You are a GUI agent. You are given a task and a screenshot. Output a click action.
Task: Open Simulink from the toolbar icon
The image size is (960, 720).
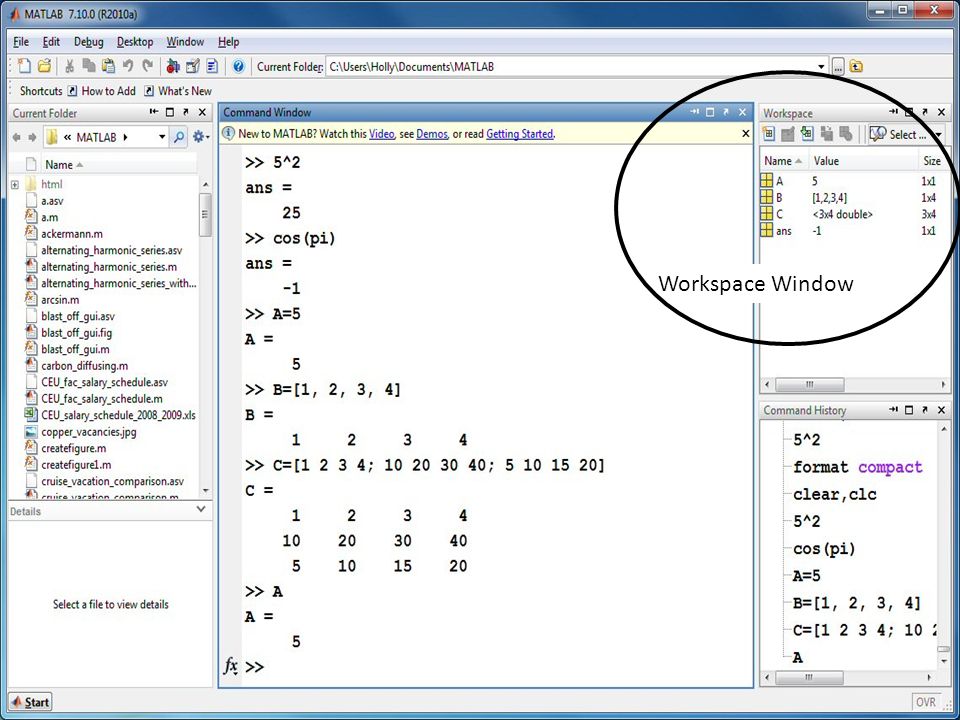pos(173,66)
